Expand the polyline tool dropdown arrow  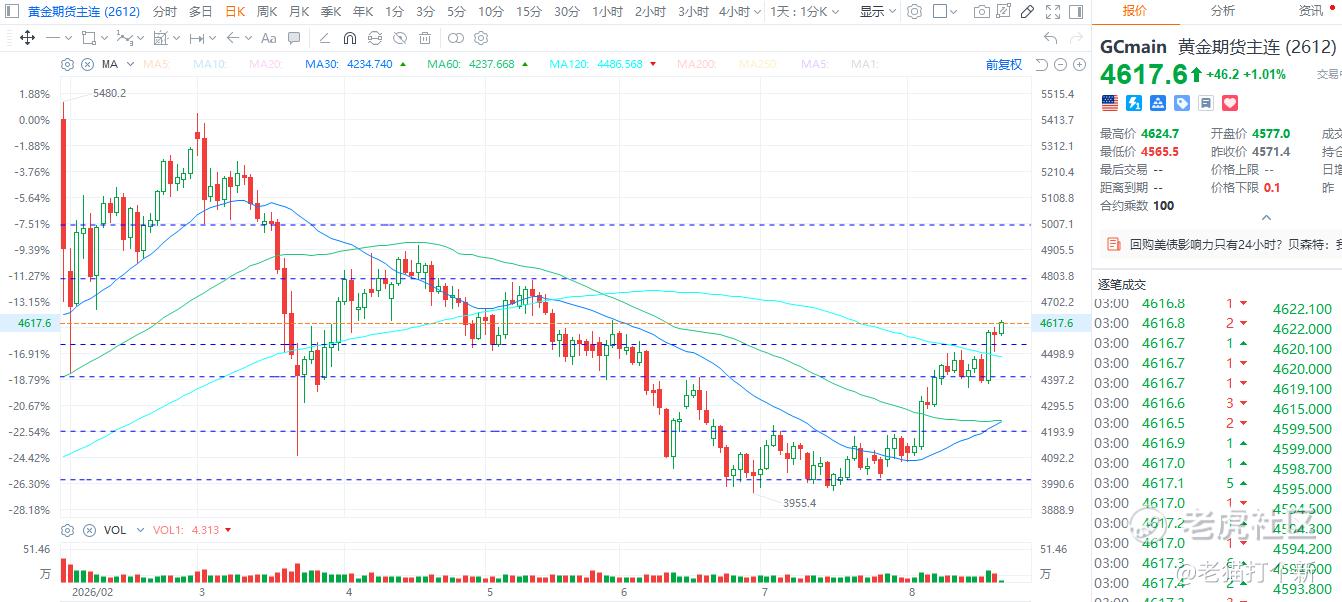pos(141,38)
